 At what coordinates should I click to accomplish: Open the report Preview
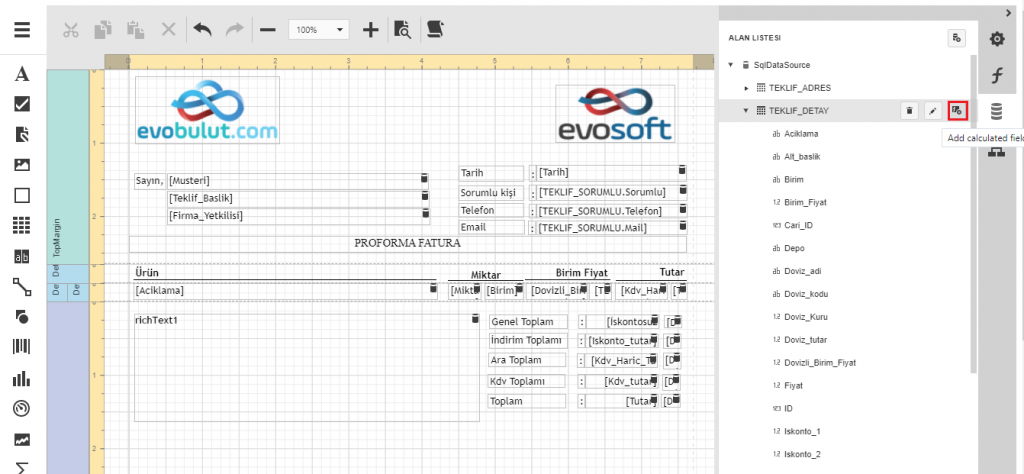click(x=401, y=30)
